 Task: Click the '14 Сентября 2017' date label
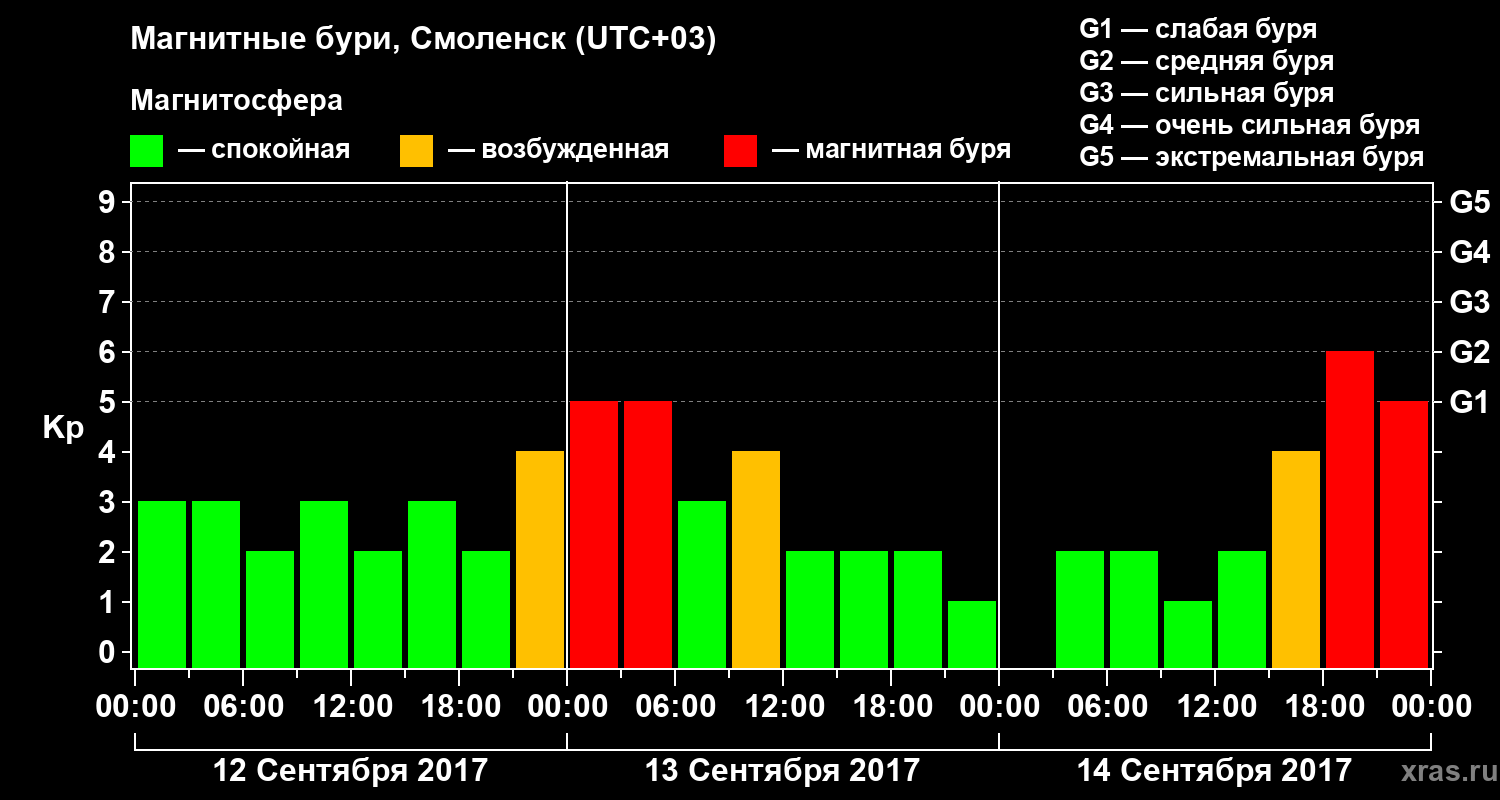1214,771
